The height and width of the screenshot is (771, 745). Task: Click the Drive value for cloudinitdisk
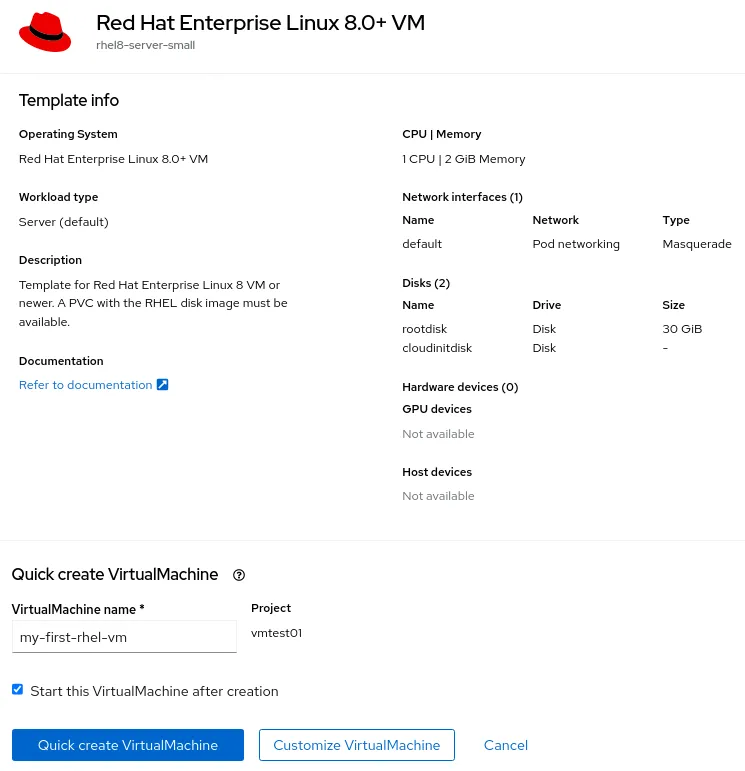point(544,348)
